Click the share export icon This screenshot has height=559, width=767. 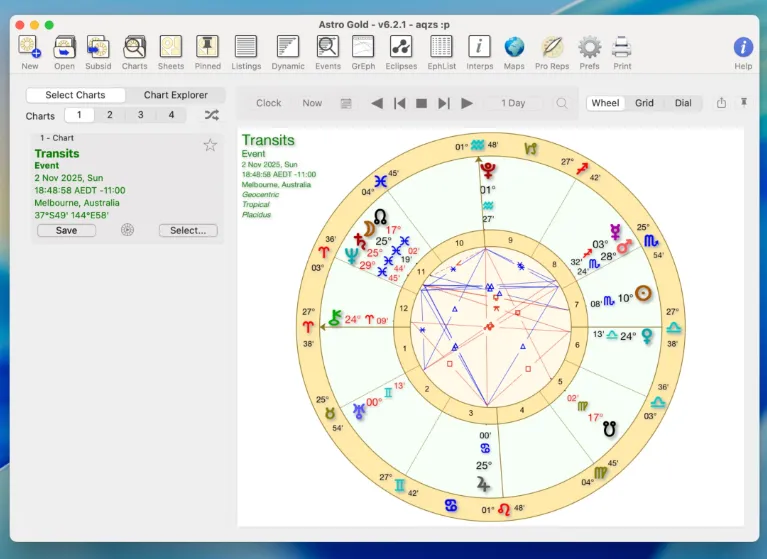click(x=721, y=103)
